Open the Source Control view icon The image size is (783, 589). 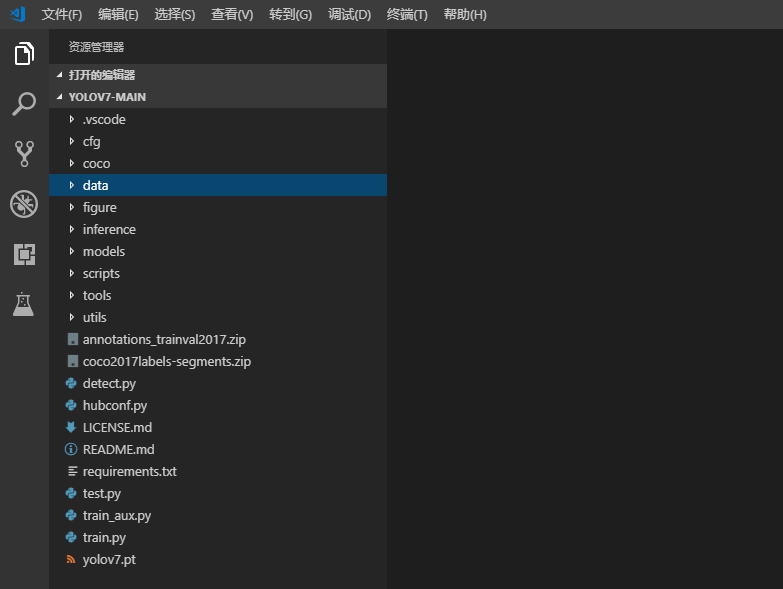[24, 154]
